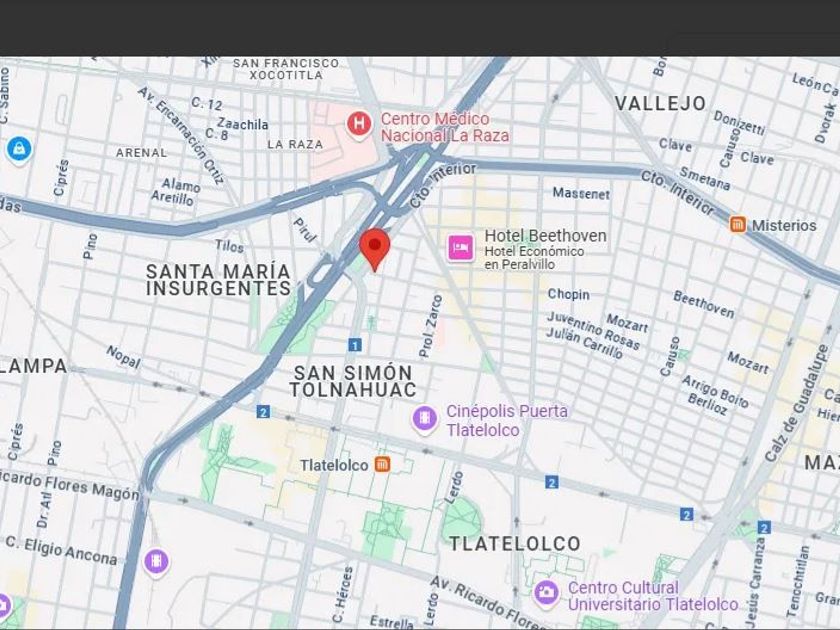840x630 pixels.
Task: Click the Ricardo Flores Magón label on the left
Action: pos(70,483)
